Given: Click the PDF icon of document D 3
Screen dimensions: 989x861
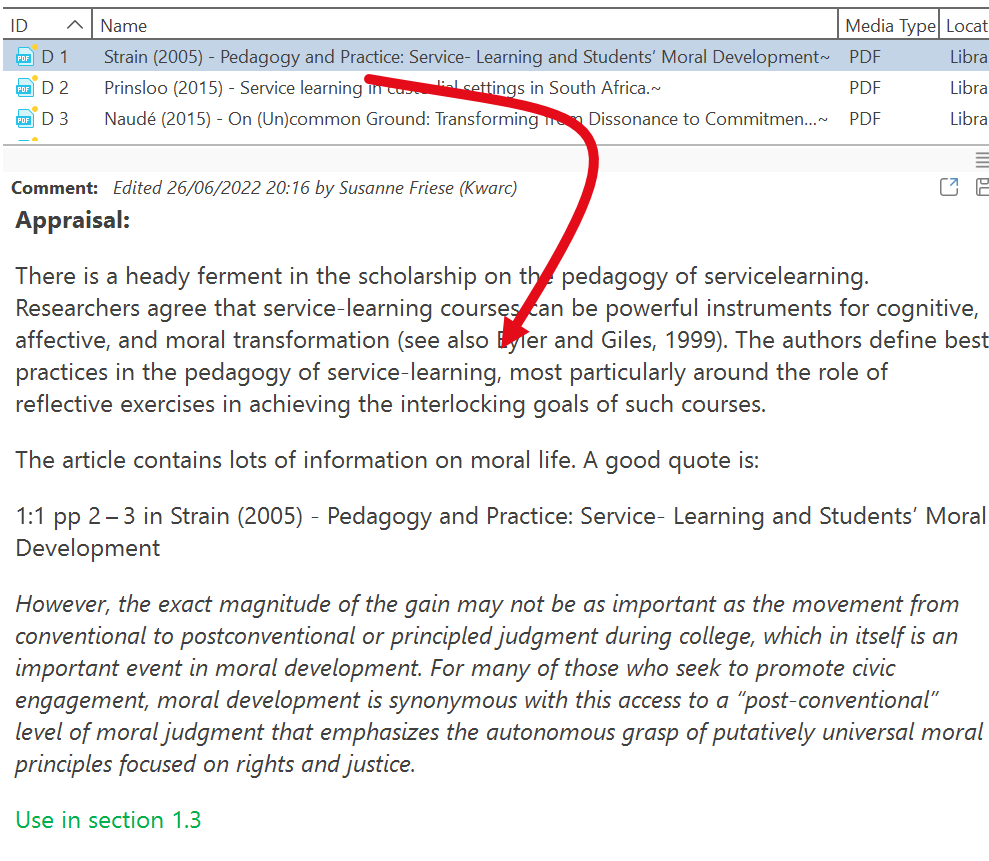Looking at the screenshot, I should click(25, 120).
